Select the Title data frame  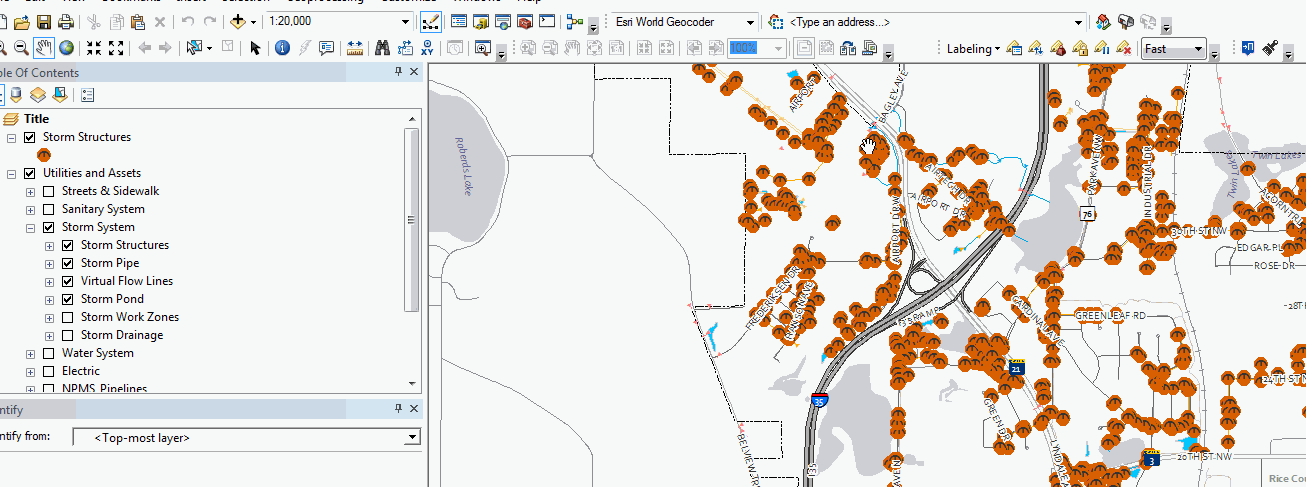point(36,119)
